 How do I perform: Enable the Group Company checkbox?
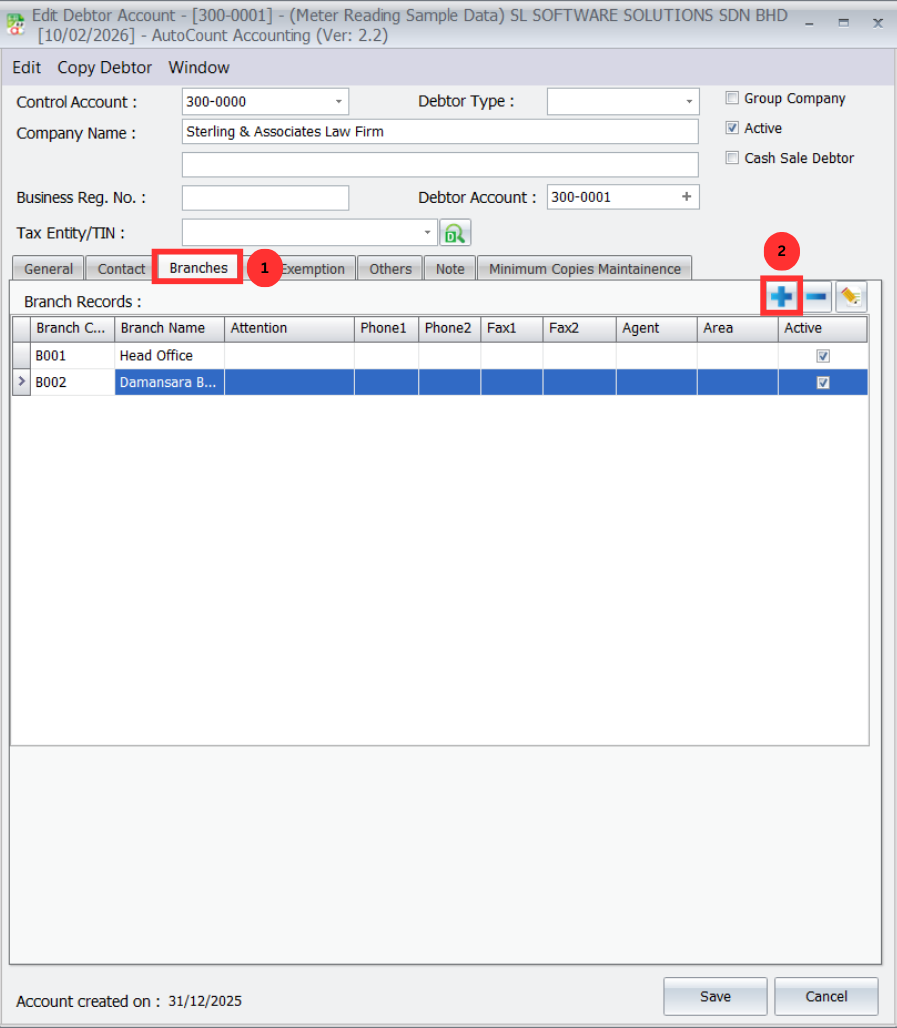pyautogui.click(x=733, y=98)
